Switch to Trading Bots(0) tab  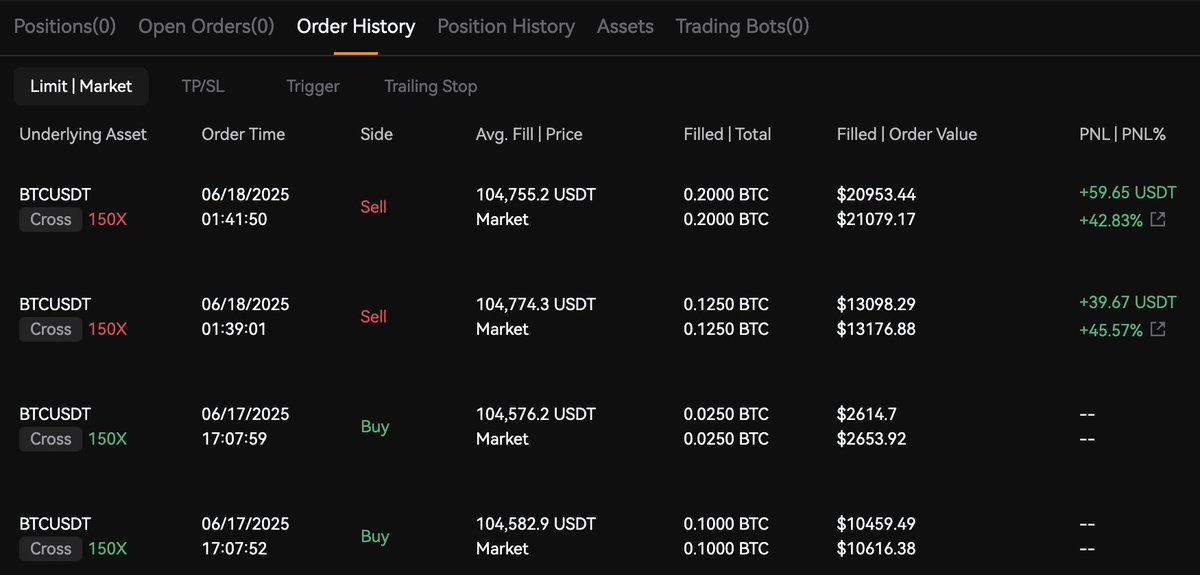pyautogui.click(x=742, y=26)
